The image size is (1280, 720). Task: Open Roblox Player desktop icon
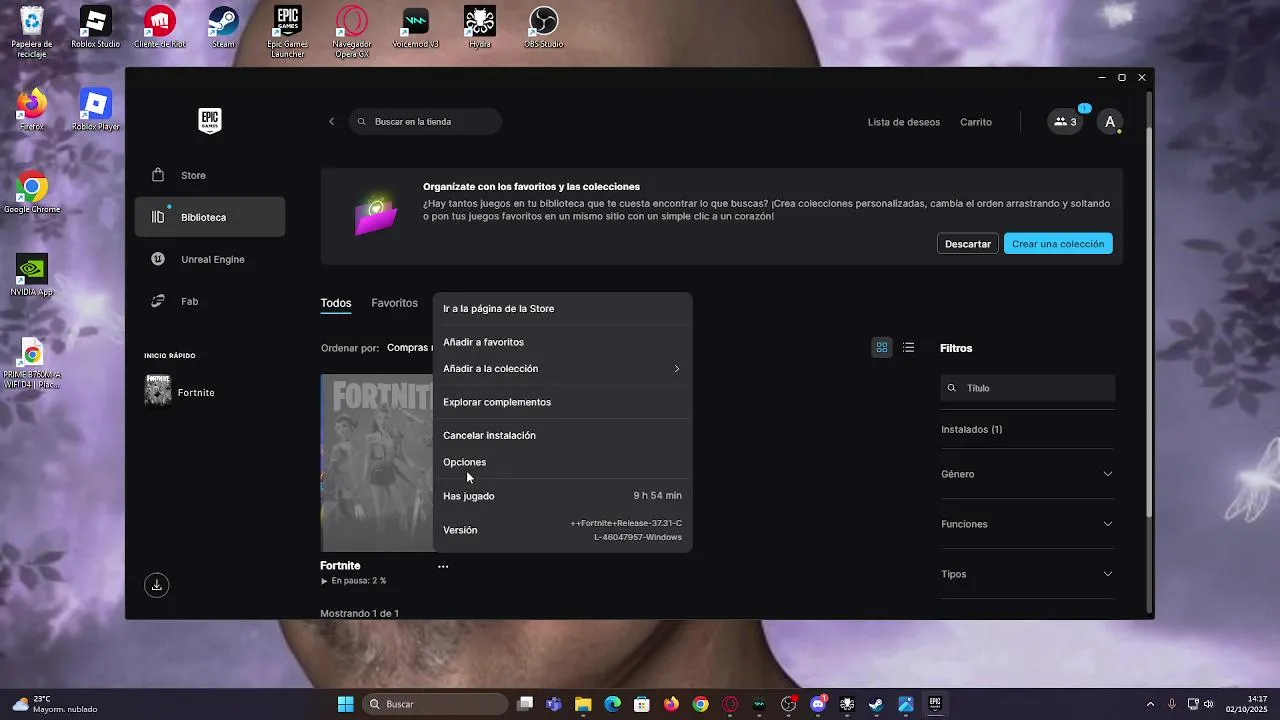[x=95, y=110]
